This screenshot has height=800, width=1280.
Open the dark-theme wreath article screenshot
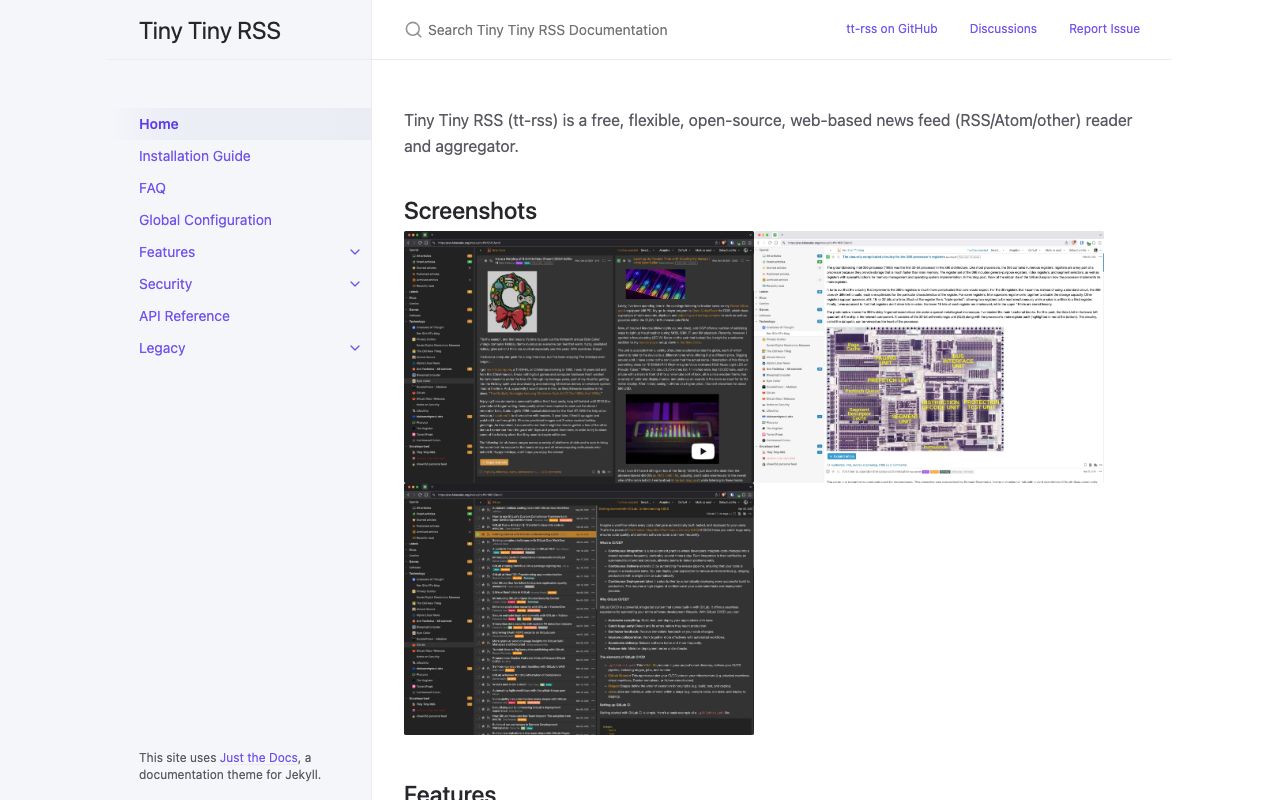click(579, 357)
